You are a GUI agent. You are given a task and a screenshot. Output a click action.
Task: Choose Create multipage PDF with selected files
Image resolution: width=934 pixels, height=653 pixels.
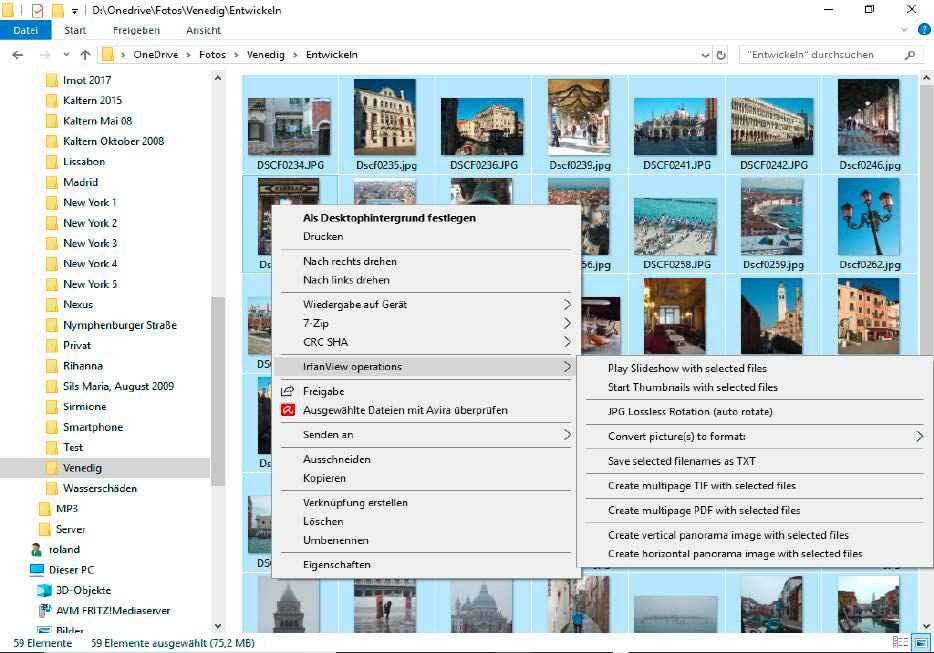pos(703,510)
